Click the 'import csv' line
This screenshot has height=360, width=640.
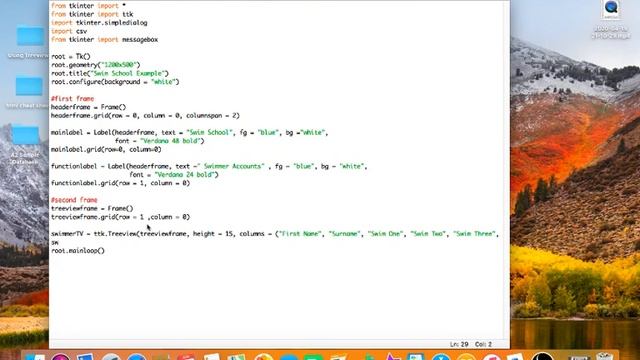click(69, 31)
